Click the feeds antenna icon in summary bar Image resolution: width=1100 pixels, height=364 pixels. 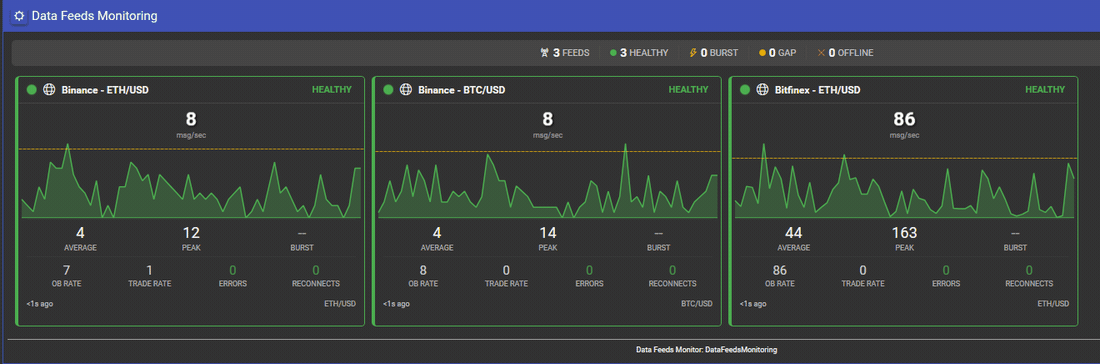(544, 53)
